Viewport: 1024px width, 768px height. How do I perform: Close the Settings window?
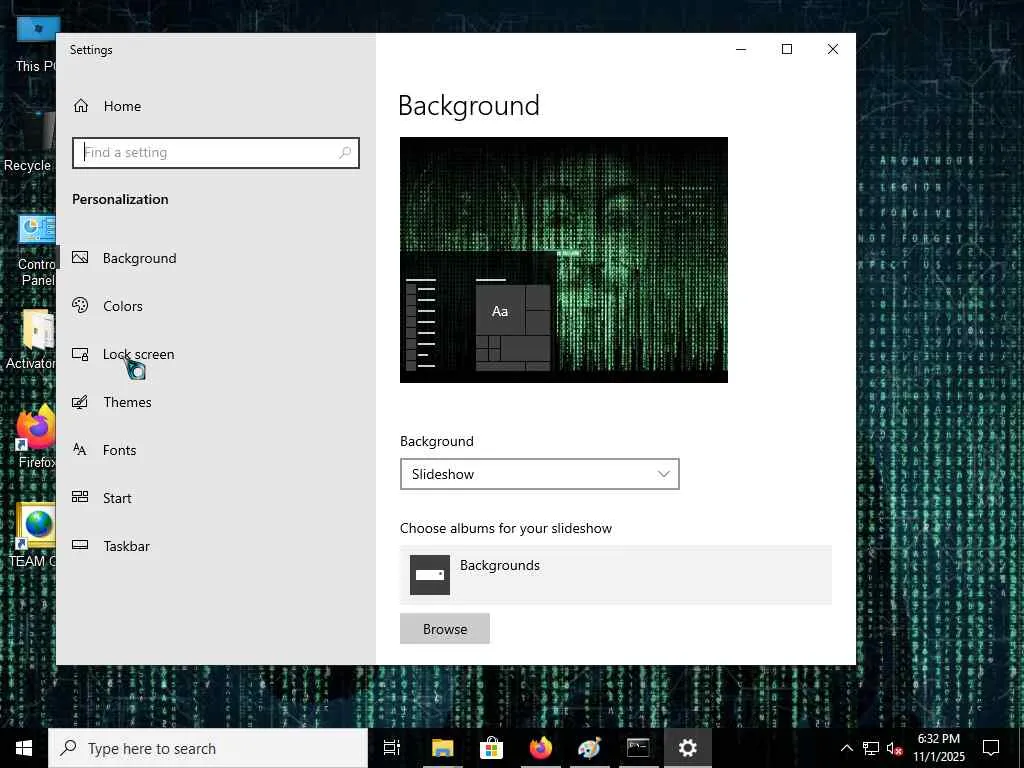(x=833, y=49)
